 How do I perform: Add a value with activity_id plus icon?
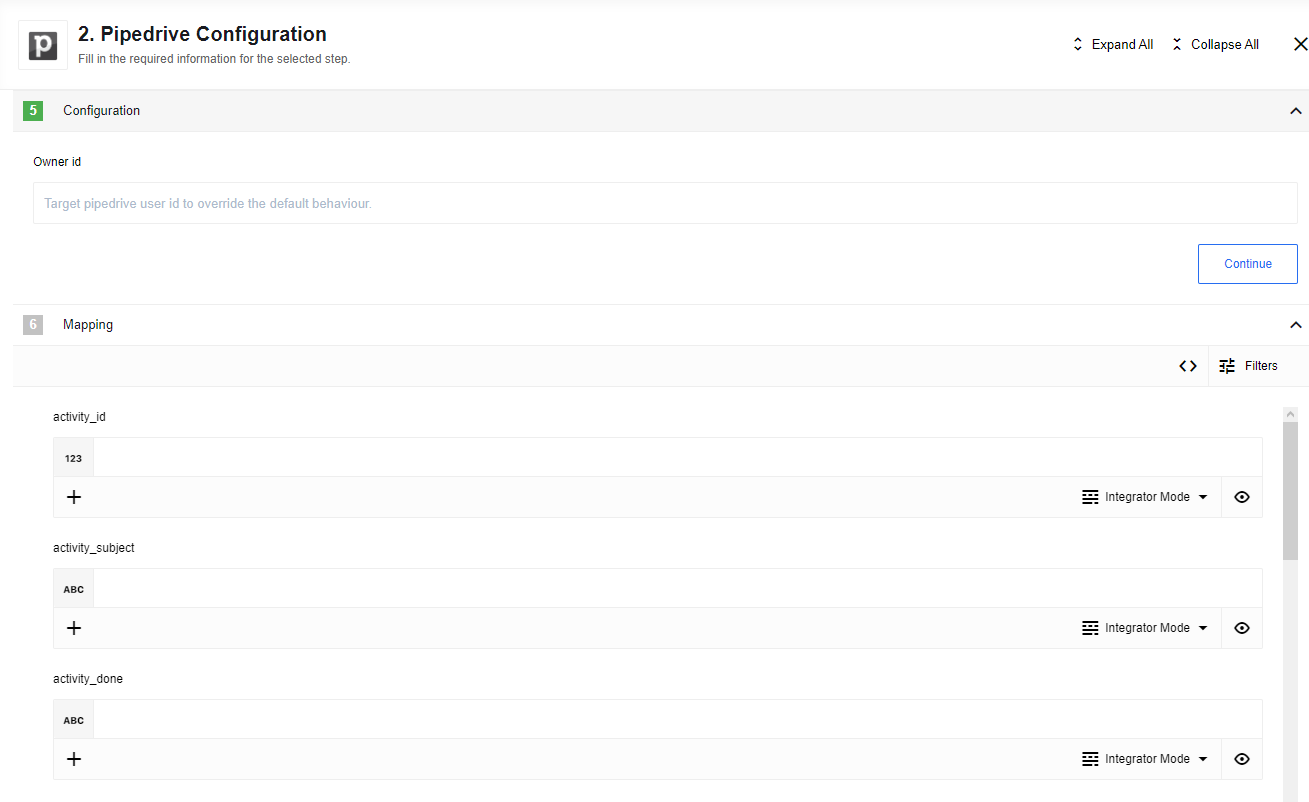[x=74, y=497]
